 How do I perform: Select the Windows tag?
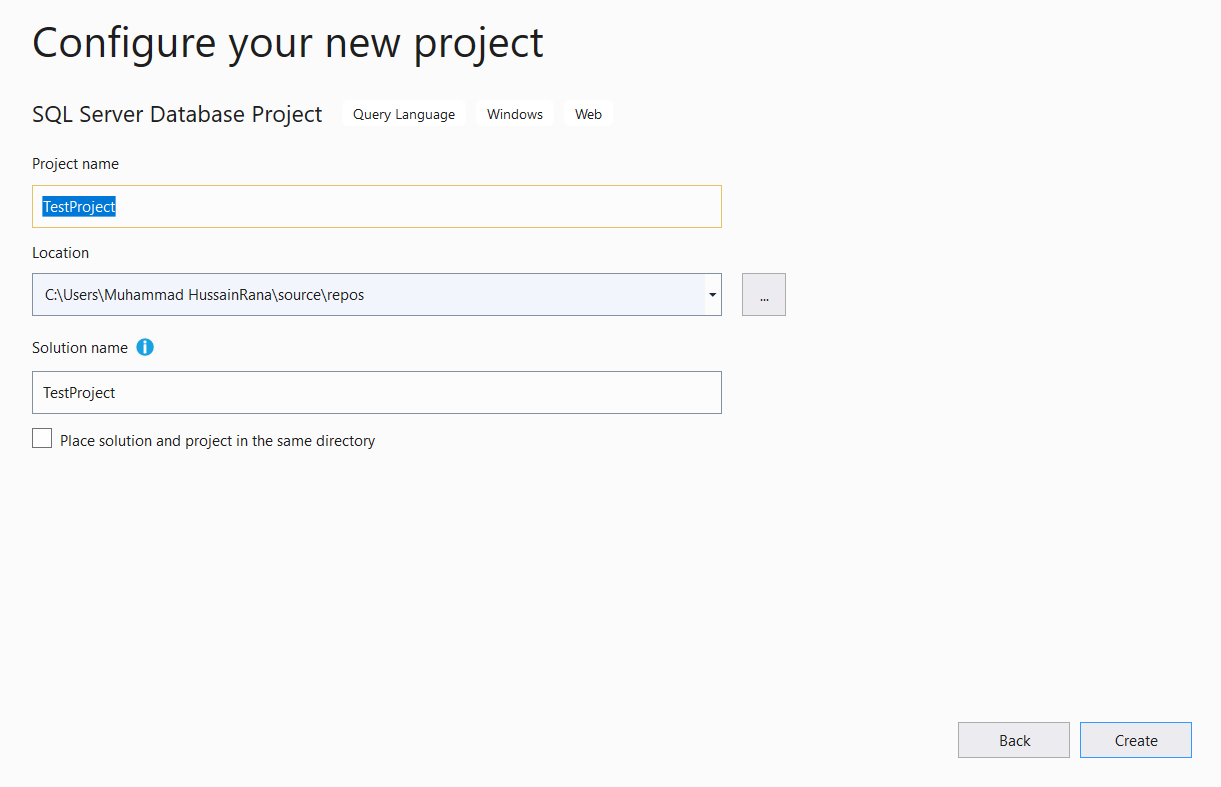513,113
